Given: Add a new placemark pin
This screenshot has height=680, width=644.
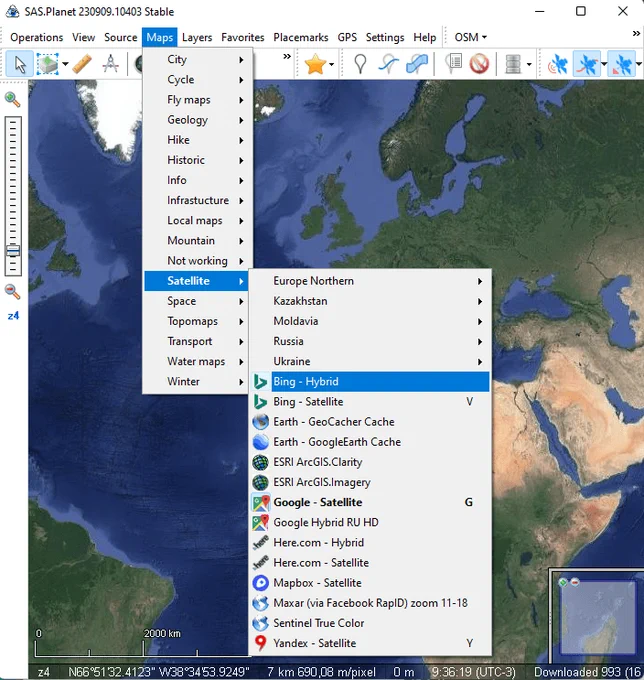Looking at the screenshot, I should point(360,64).
